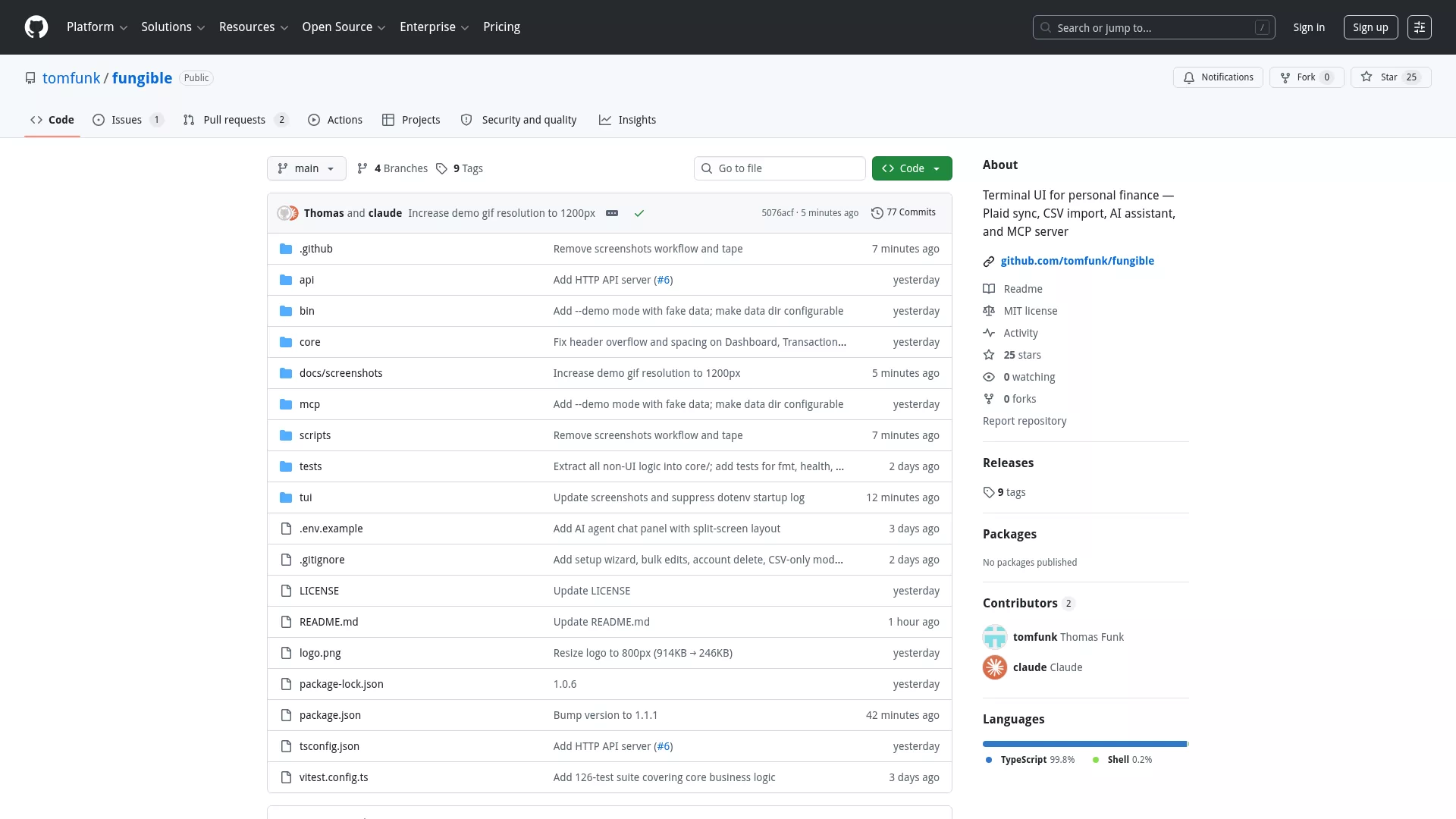This screenshot has width=1456, height=819.
Task: Click the Shell green language dot
Action: coord(1096,760)
